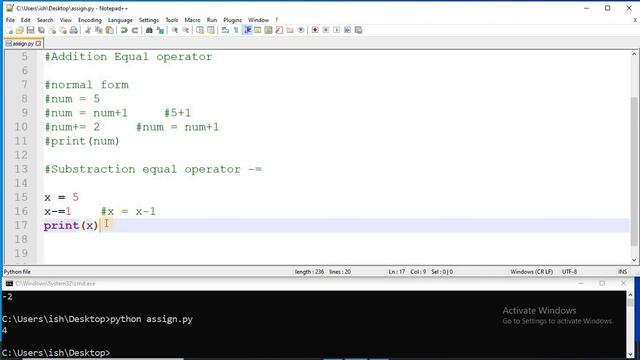
Task: Click the Stop Recording macro icon
Action: [x=326, y=30]
